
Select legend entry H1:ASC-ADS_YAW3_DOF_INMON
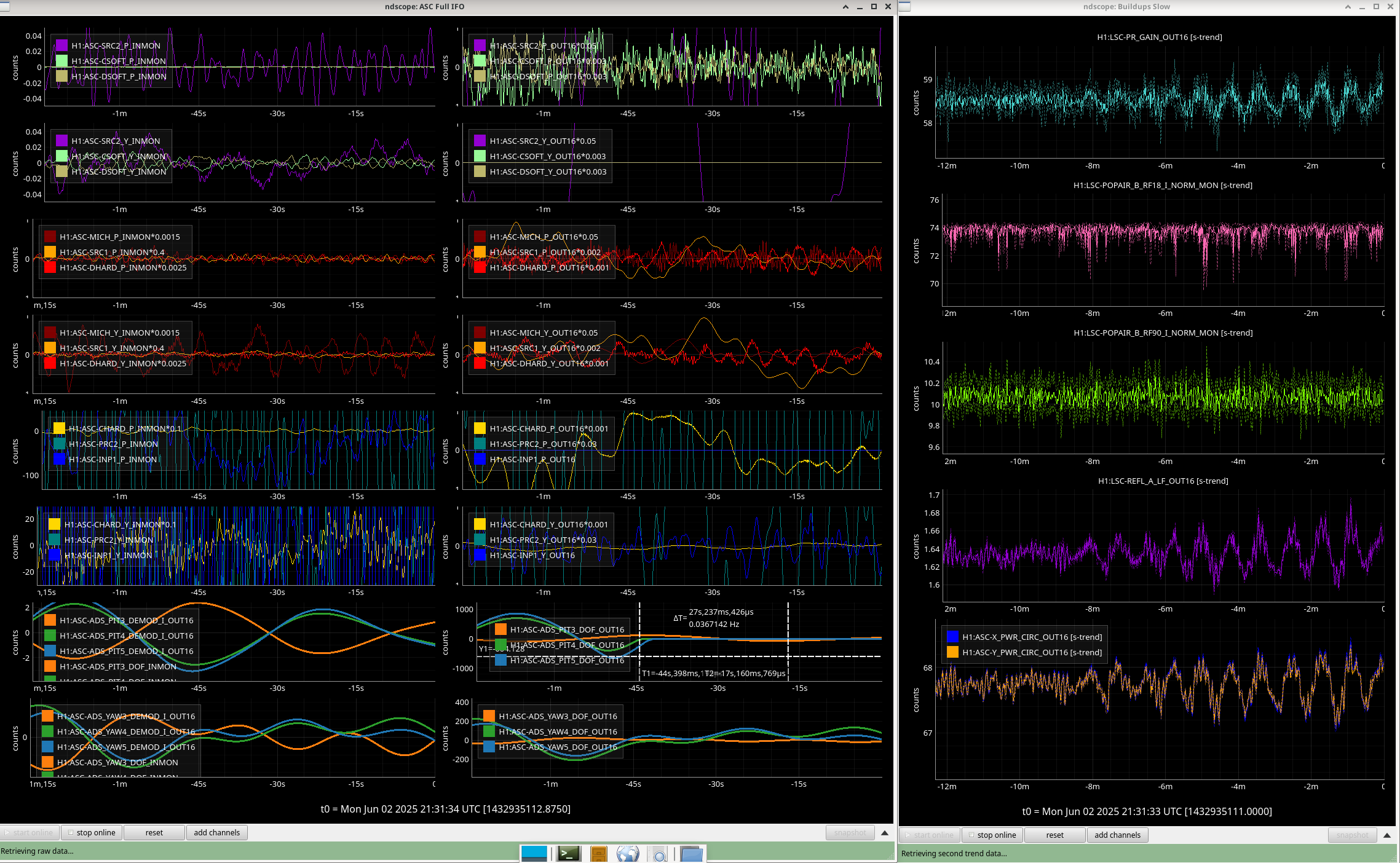(x=117, y=762)
